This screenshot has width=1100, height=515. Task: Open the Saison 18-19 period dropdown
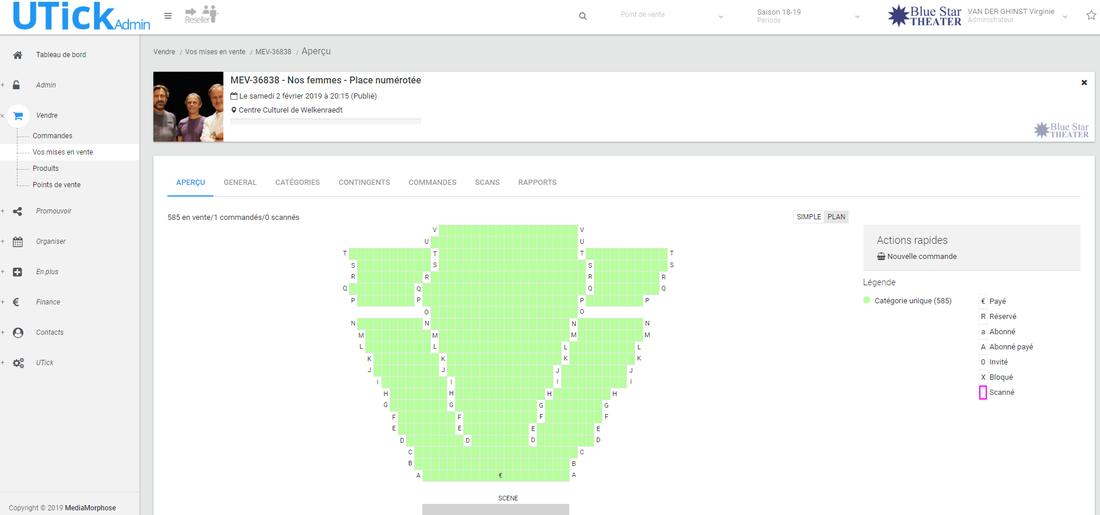pos(808,16)
